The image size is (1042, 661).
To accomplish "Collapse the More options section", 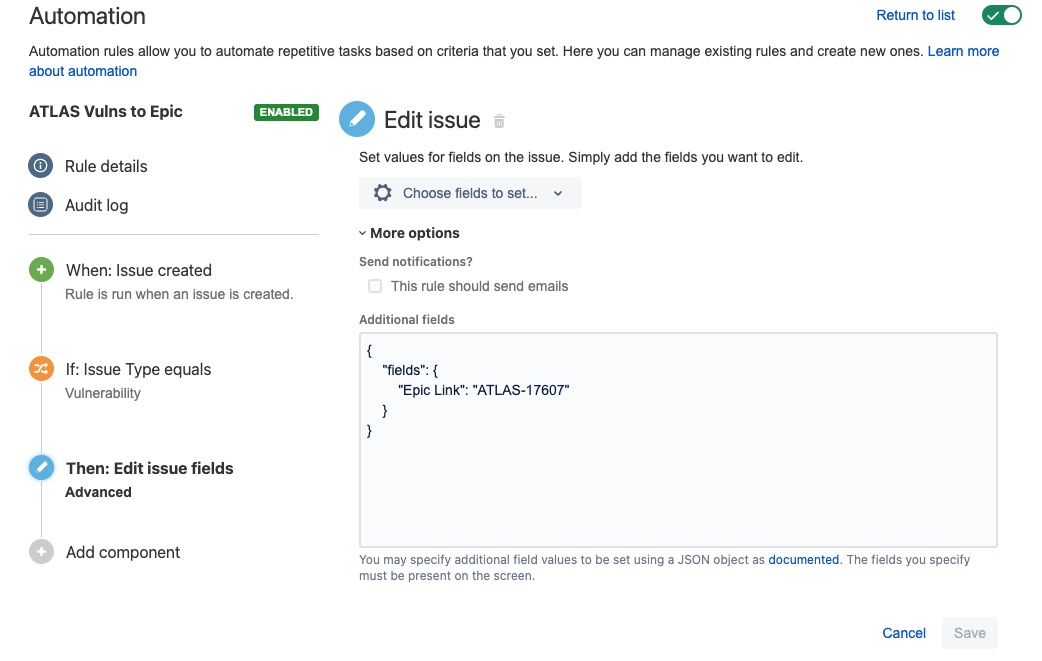I will (409, 233).
